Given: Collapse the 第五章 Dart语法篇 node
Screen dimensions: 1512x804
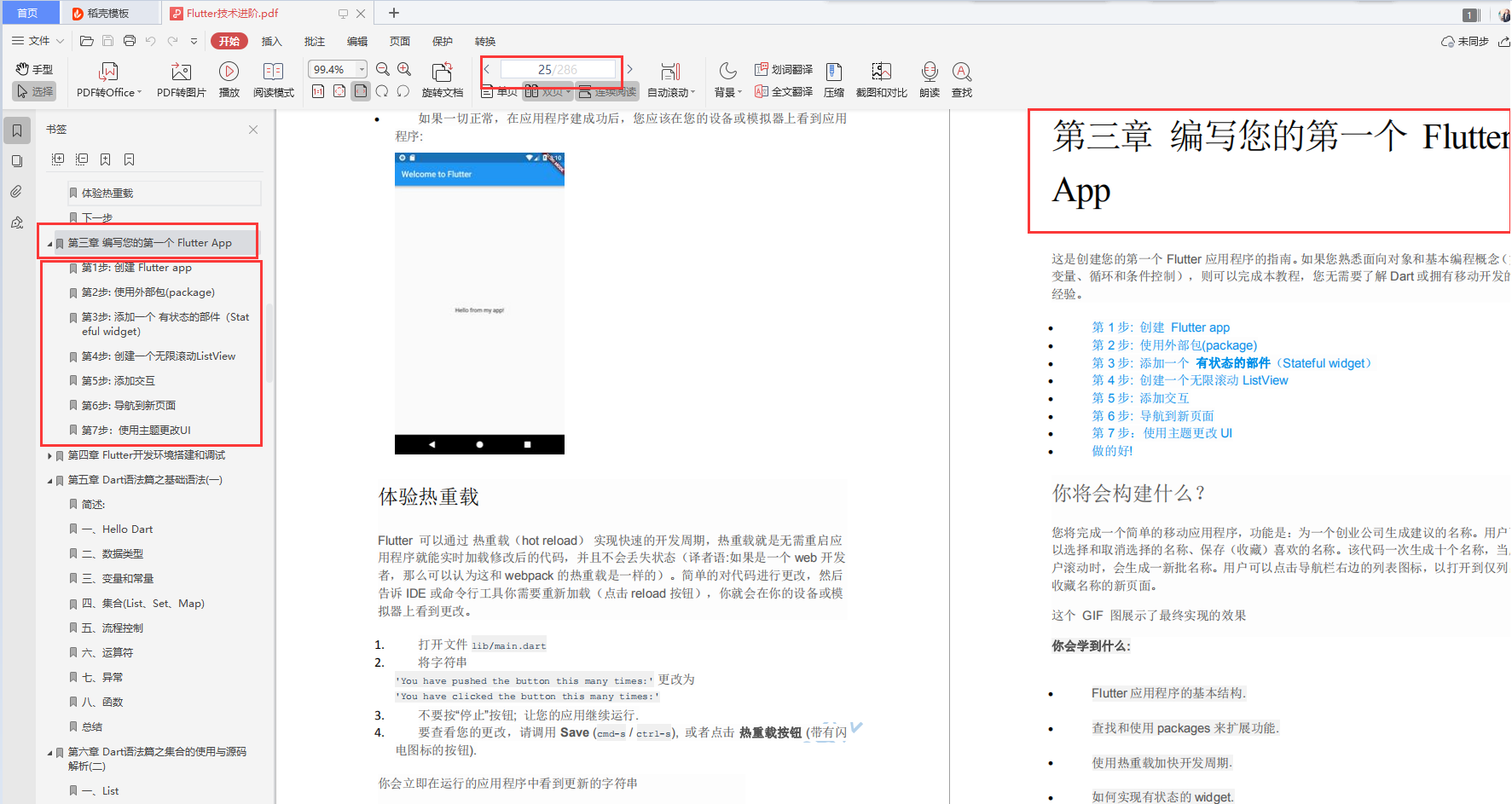Looking at the screenshot, I should pos(49,481).
